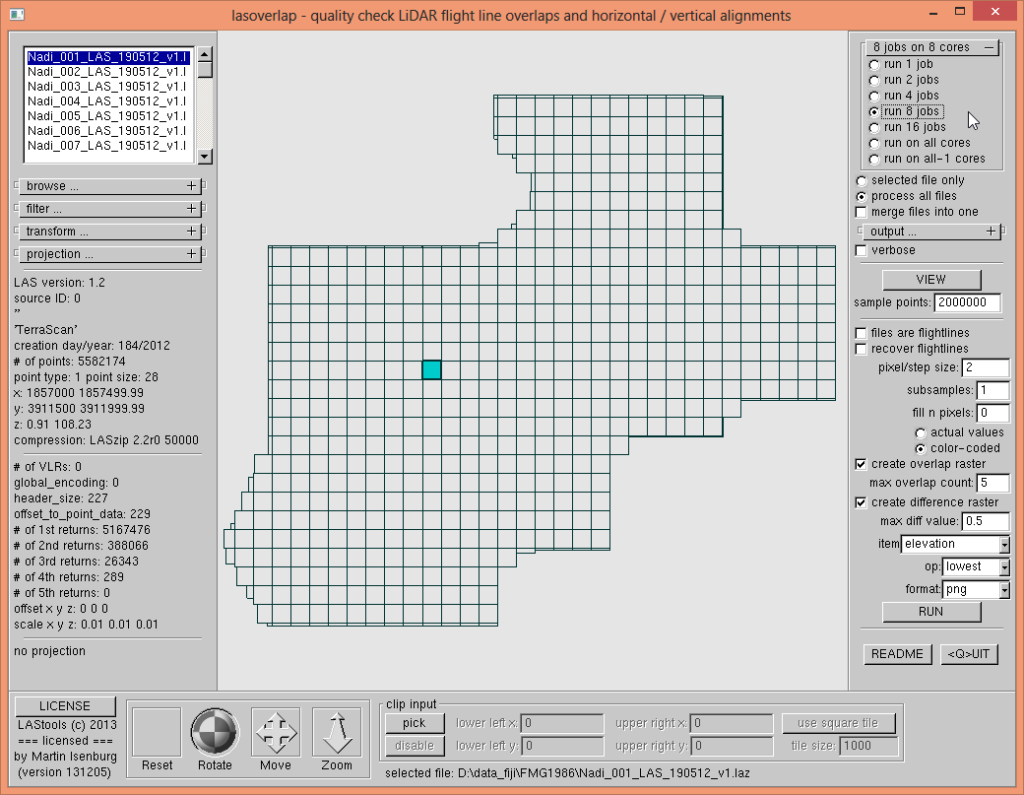Expand the output options panel
This screenshot has width=1024, height=795.
click(990, 231)
